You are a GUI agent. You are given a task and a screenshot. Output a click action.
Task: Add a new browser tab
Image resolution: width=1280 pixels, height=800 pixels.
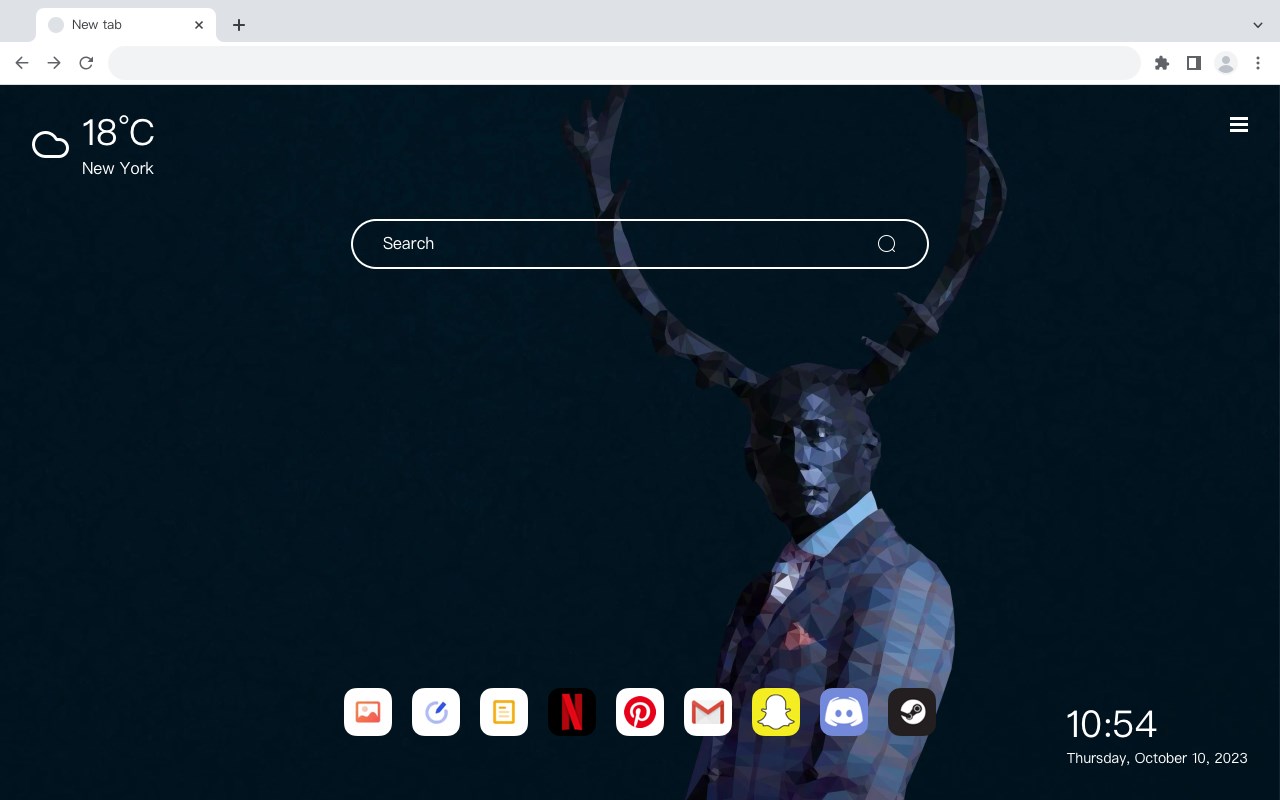pos(239,25)
